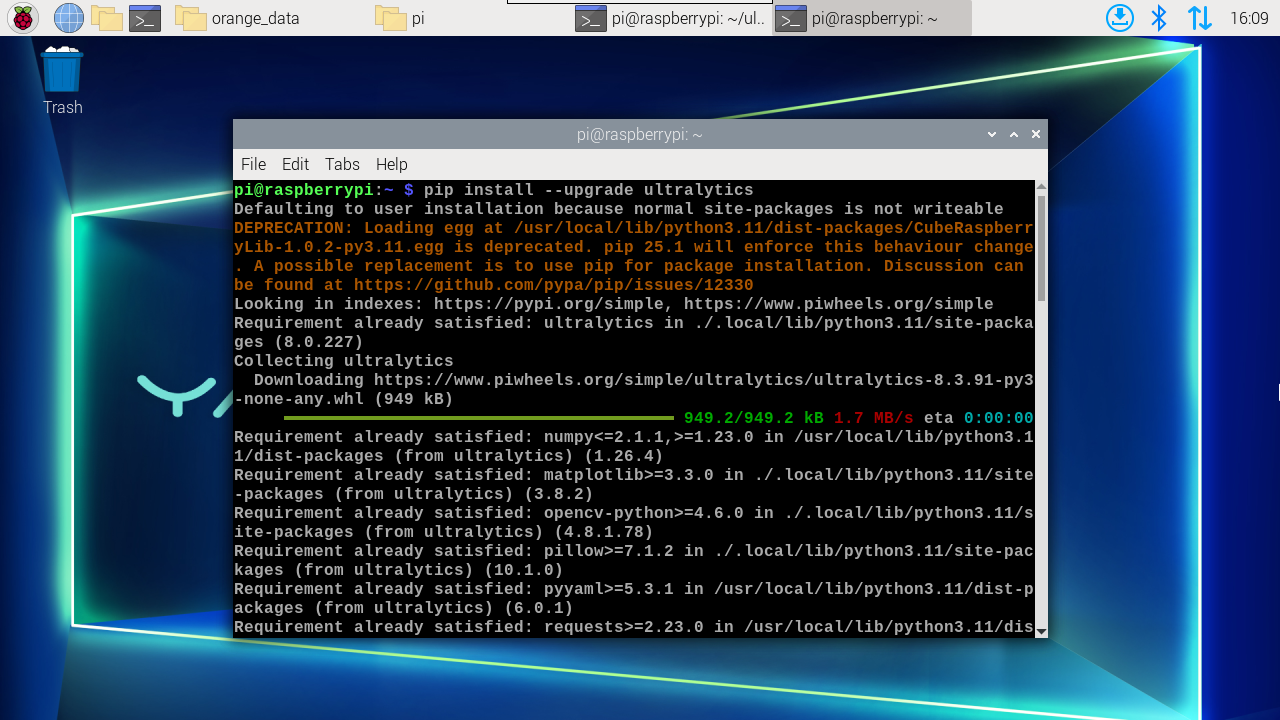
Task: Open the Bluetooth tray menu
Action: coord(1159,18)
